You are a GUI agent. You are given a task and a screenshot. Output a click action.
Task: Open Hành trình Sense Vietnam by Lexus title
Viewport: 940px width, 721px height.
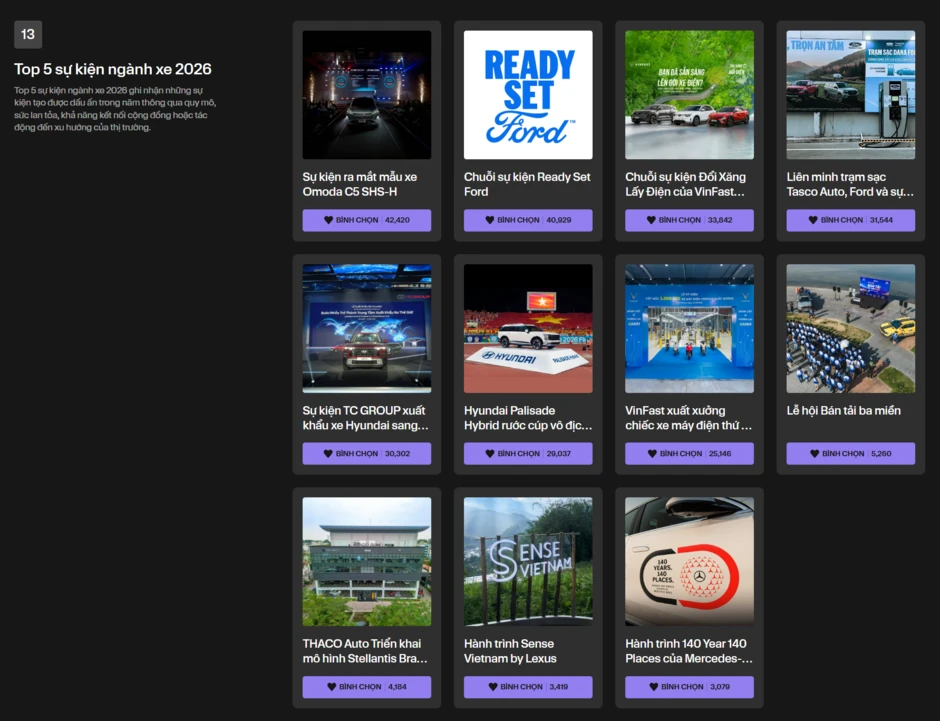click(510, 651)
